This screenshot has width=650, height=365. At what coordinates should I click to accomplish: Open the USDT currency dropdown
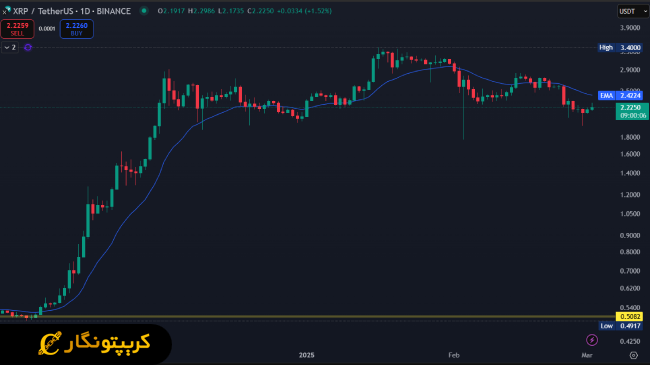click(633, 12)
